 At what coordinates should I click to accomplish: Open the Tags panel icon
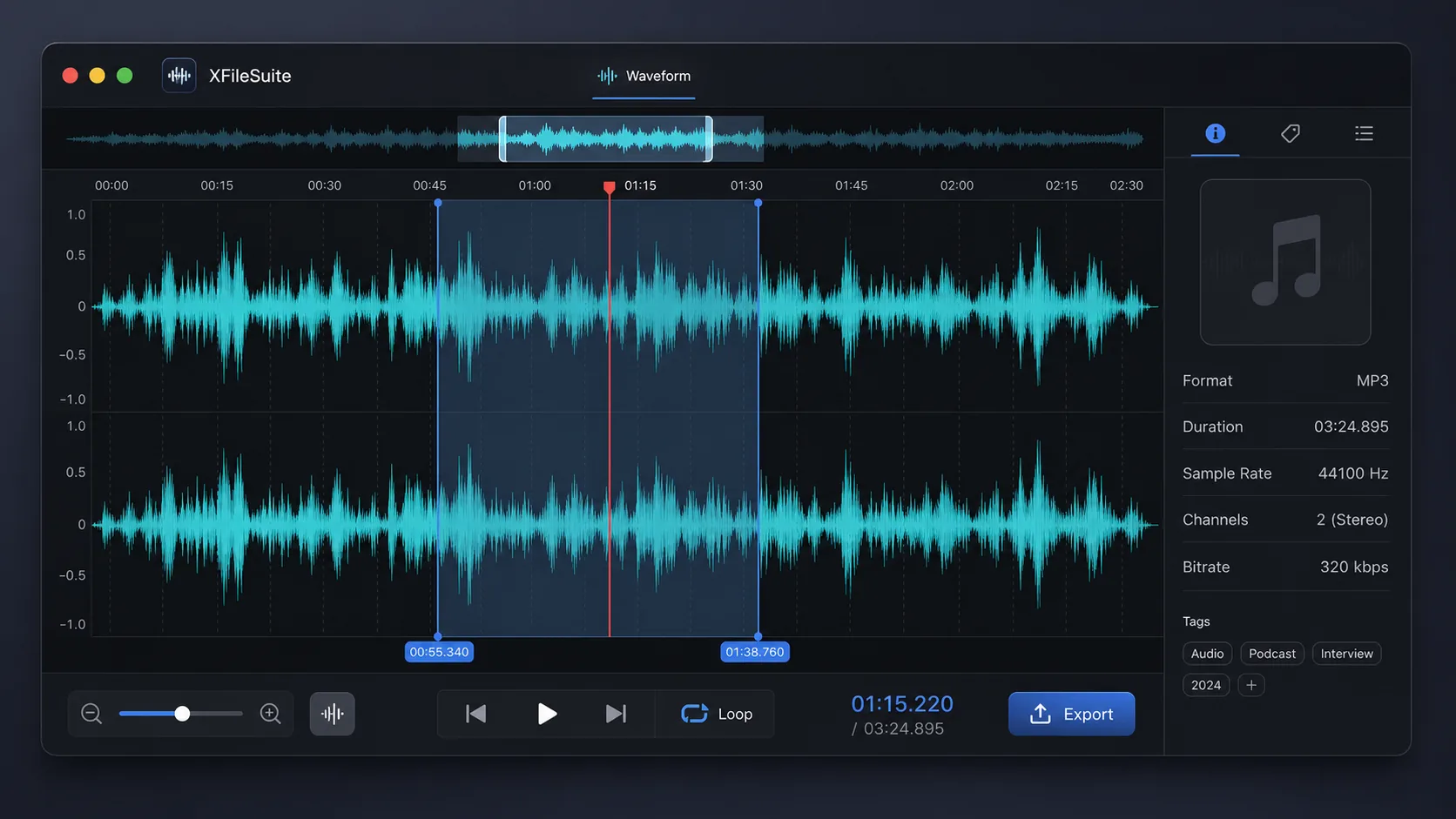coord(1290,133)
